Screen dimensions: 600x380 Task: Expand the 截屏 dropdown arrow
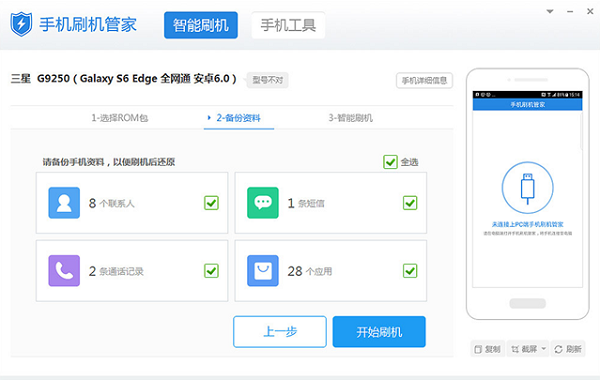(544, 349)
